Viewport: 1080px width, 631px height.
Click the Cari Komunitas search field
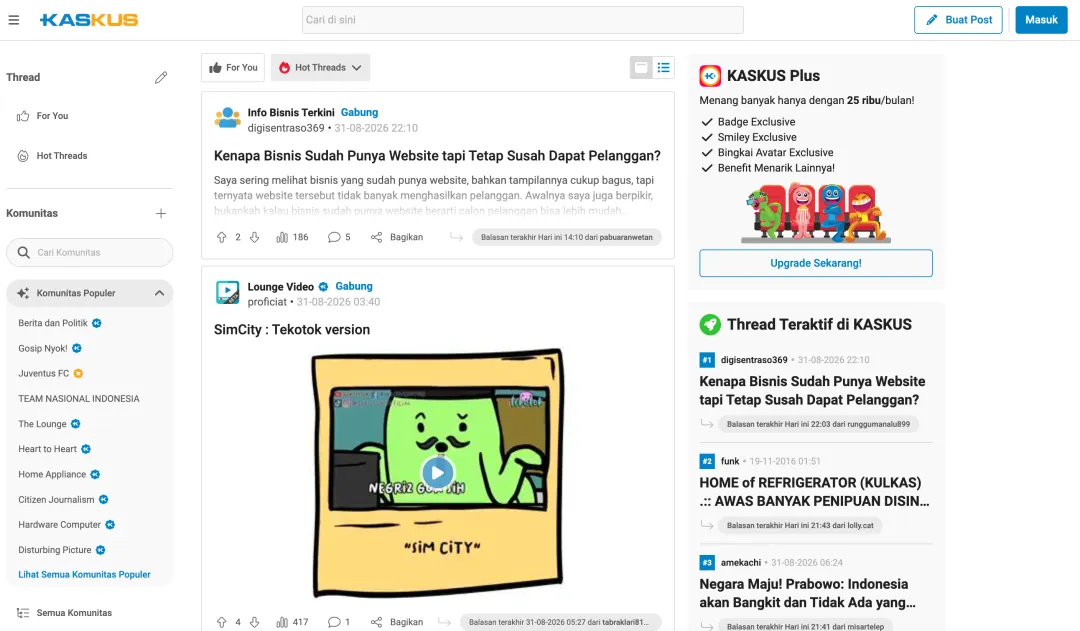click(x=90, y=252)
